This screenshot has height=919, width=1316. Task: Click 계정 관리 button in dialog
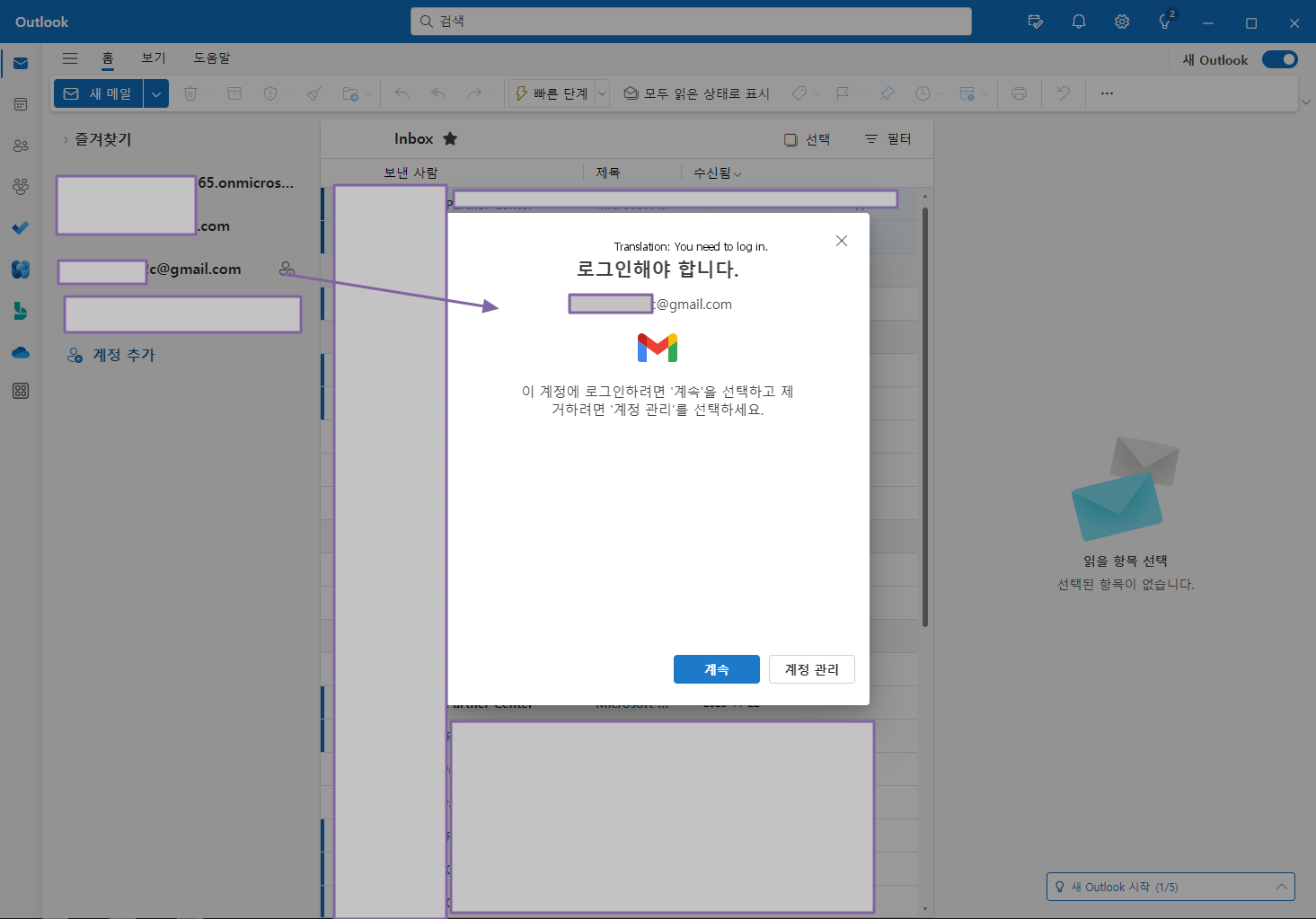tap(812, 669)
